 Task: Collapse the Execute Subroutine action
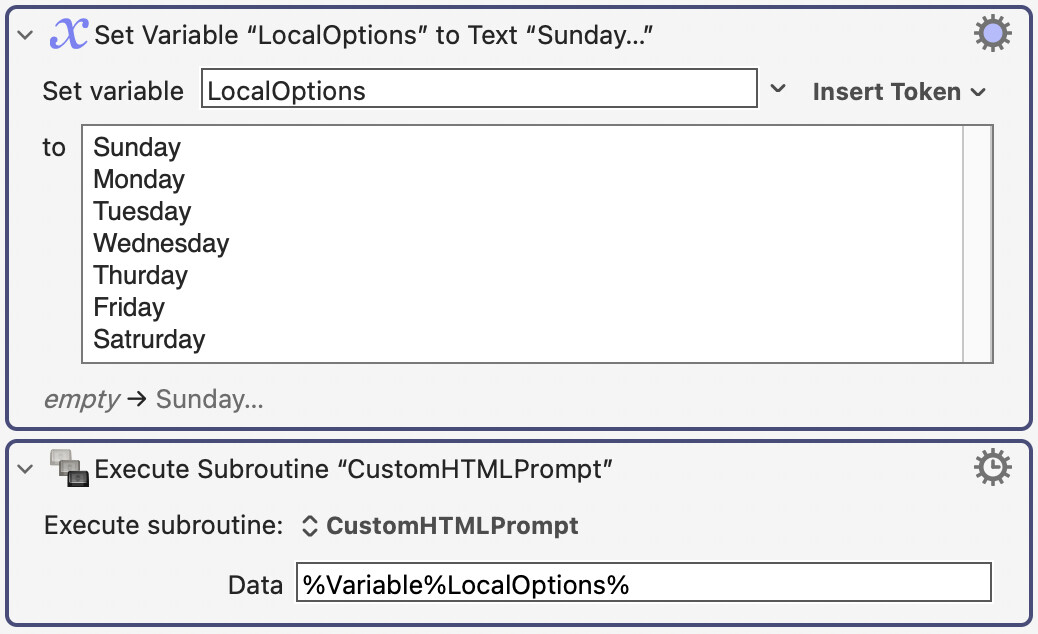point(25,469)
